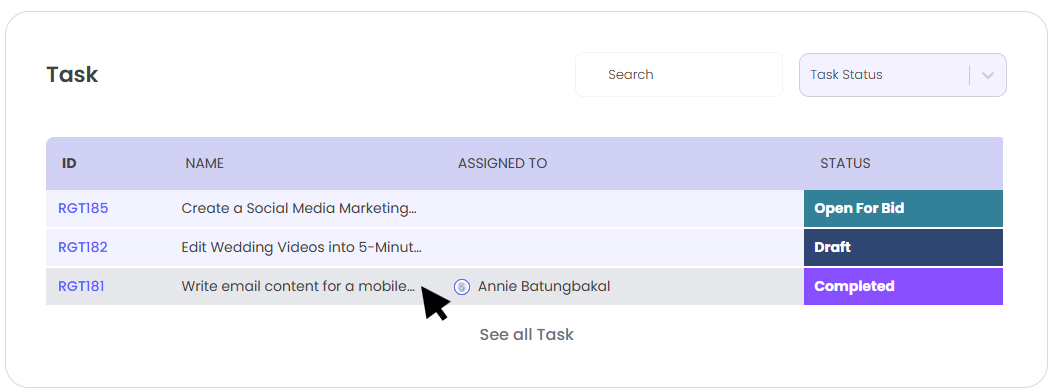Select the Write email content task name

tap(298, 286)
